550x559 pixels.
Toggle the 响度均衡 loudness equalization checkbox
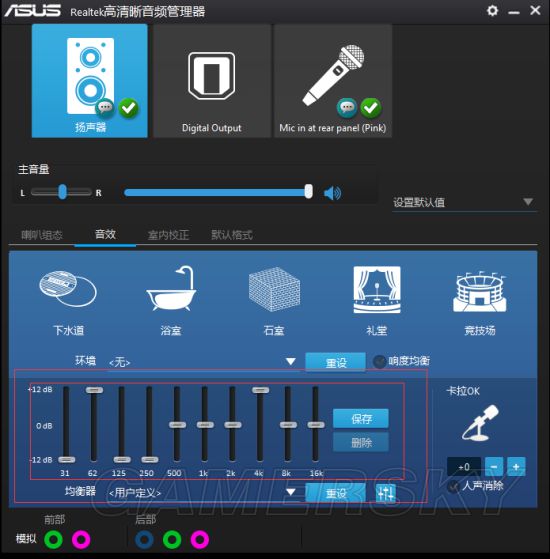[379, 361]
